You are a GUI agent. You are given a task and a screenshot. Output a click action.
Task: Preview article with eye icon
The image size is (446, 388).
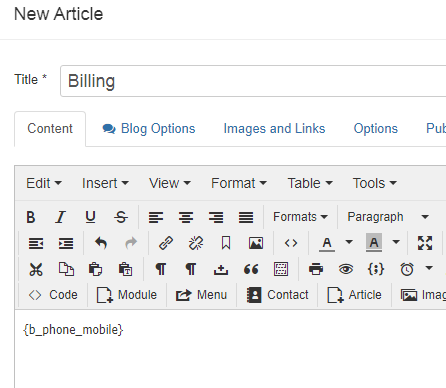(x=346, y=269)
